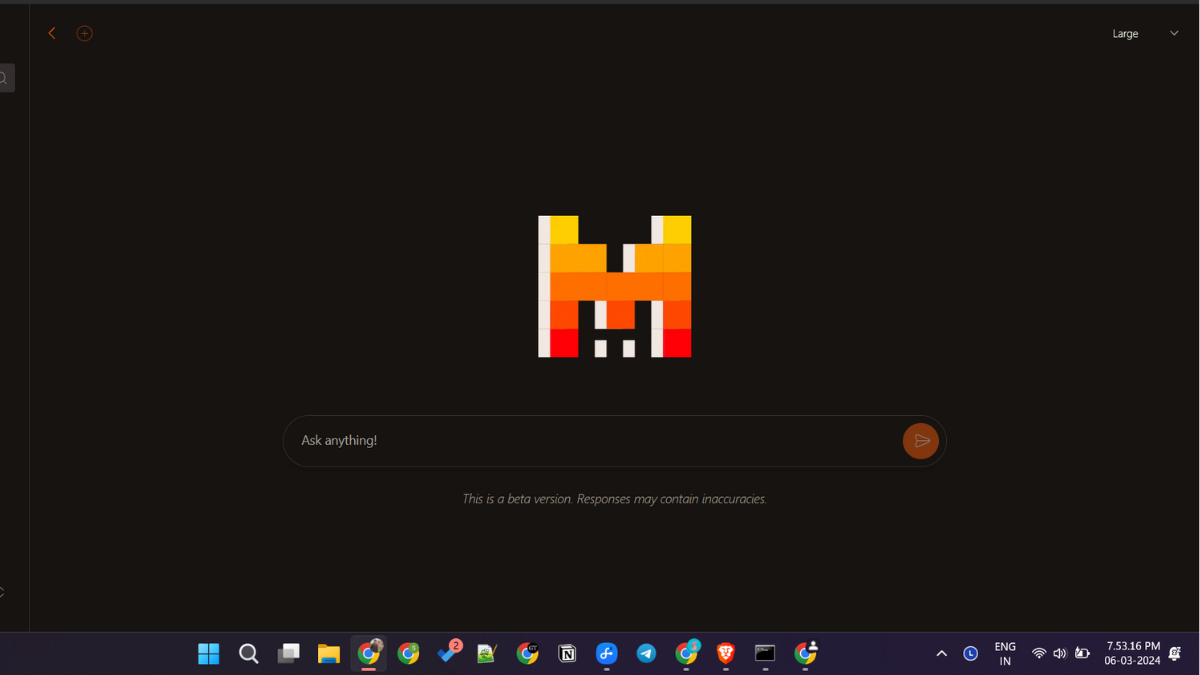This screenshot has height=675, width=1200.
Task: Send the message with orange arrow button
Action: pos(920,441)
